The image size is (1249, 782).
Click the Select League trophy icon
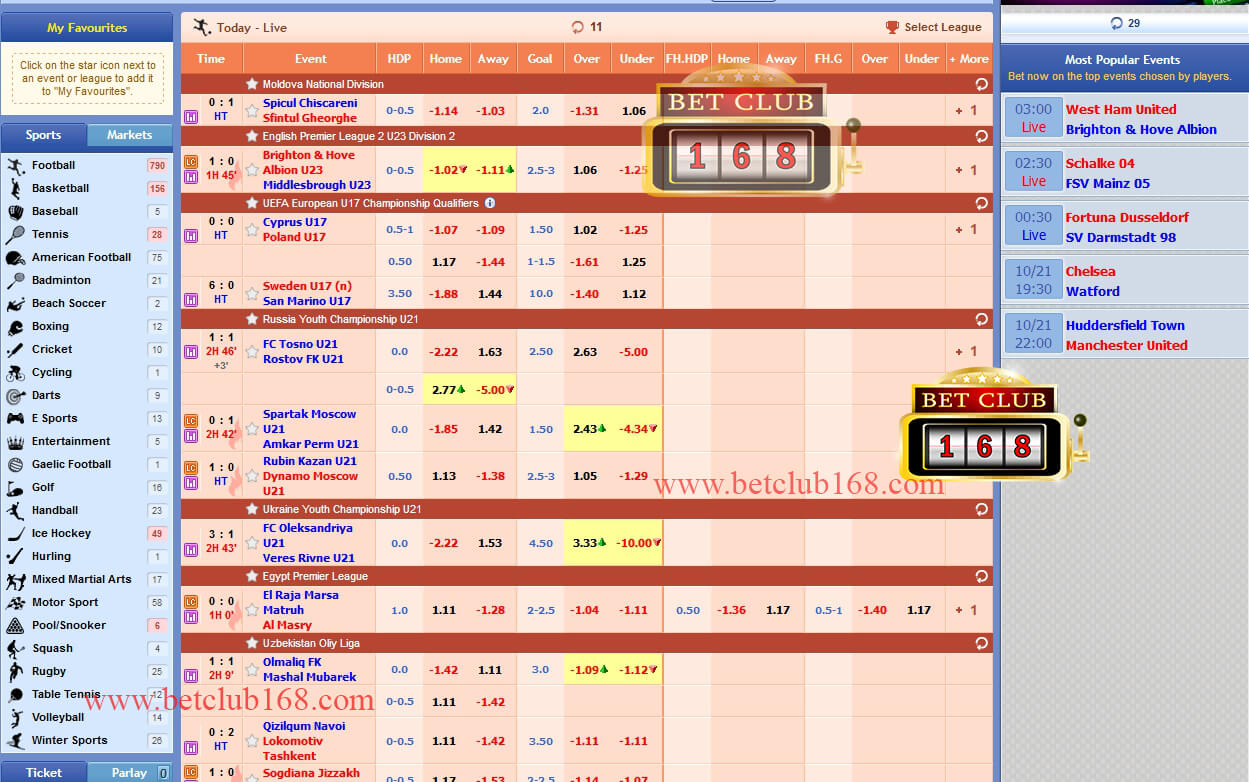(x=892, y=27)
